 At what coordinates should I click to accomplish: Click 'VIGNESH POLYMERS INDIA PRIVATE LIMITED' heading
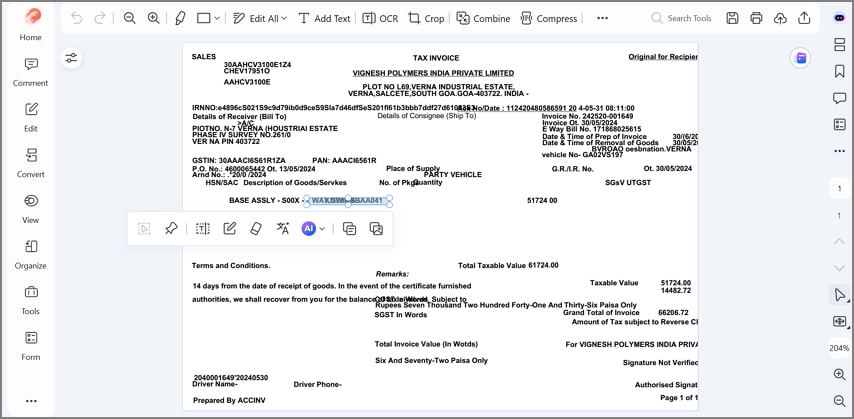point(433,73)
